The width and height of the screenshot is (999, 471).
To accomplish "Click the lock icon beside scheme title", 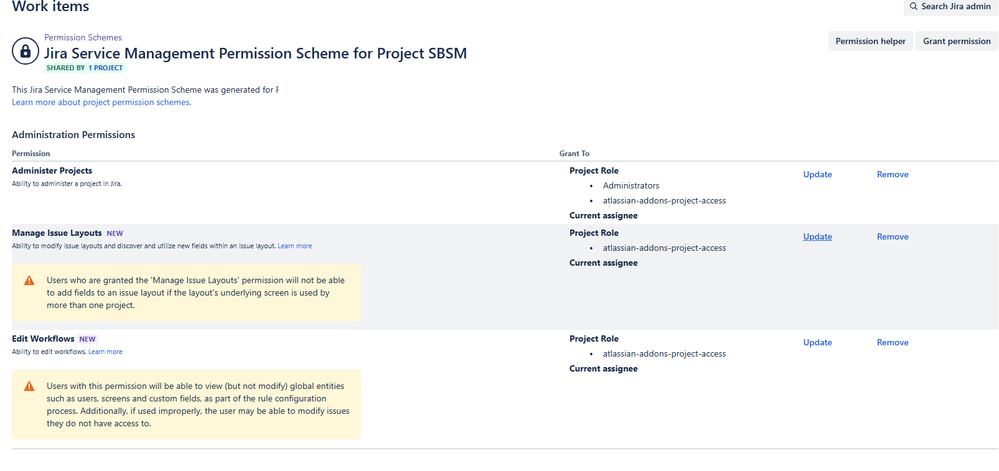I will coord(25,51).
